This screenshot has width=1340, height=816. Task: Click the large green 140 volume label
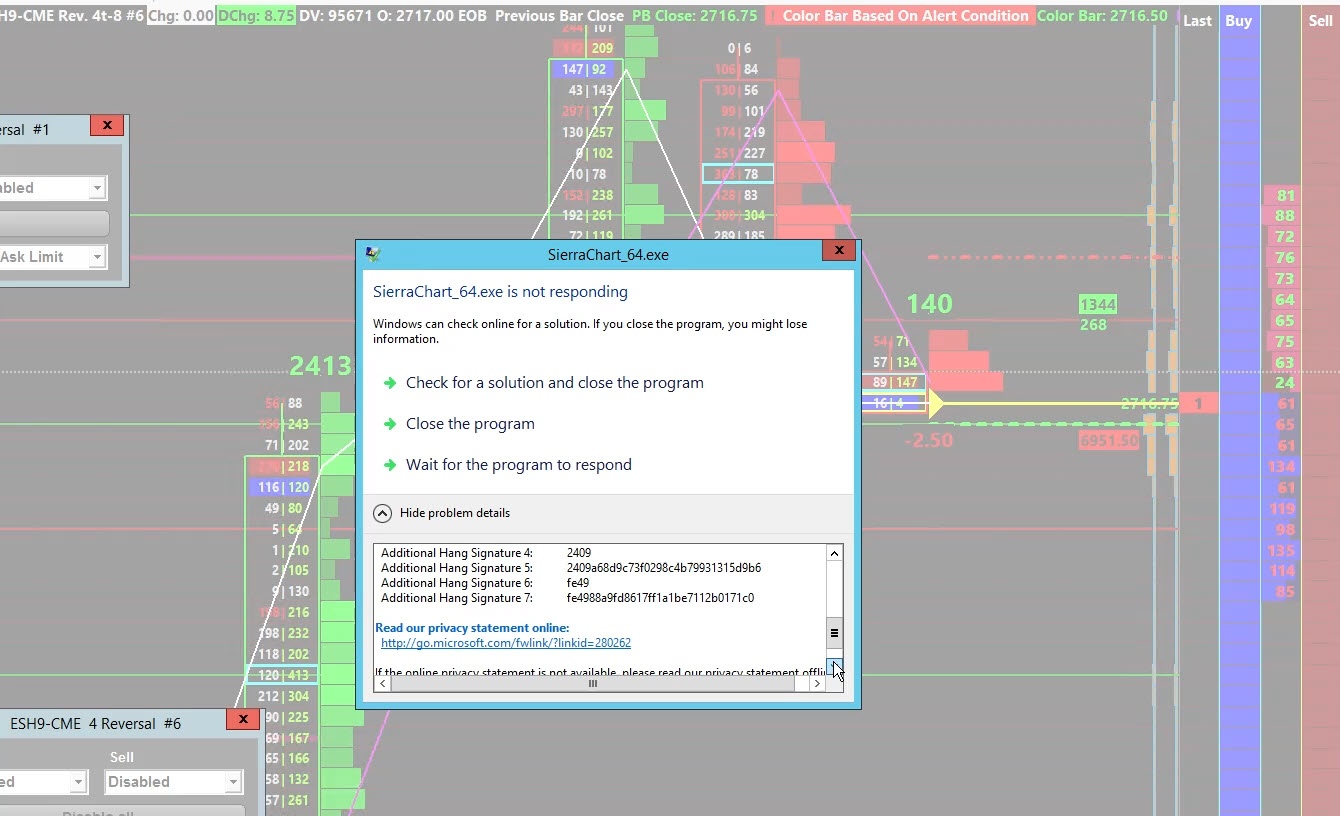coord(929,304)
